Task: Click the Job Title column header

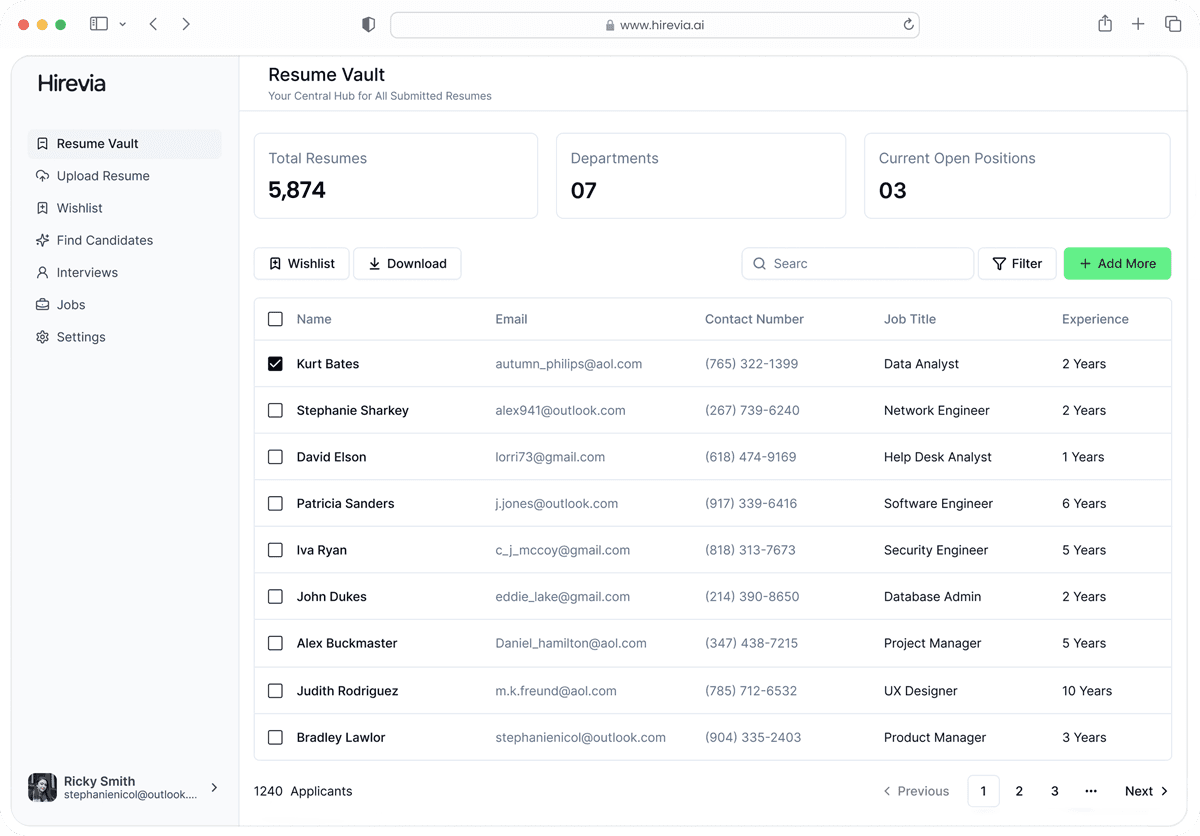Action: tap(910, 319)
